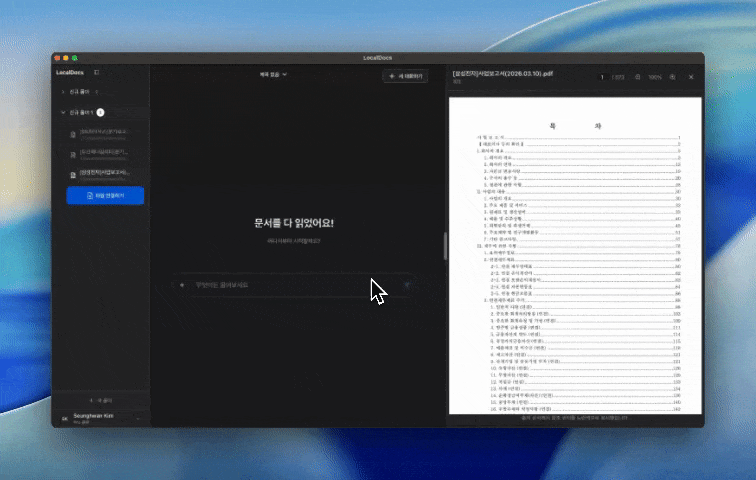Close the PDF preview panel
This screenshot has width=756, height=480.
pos(691,77)
